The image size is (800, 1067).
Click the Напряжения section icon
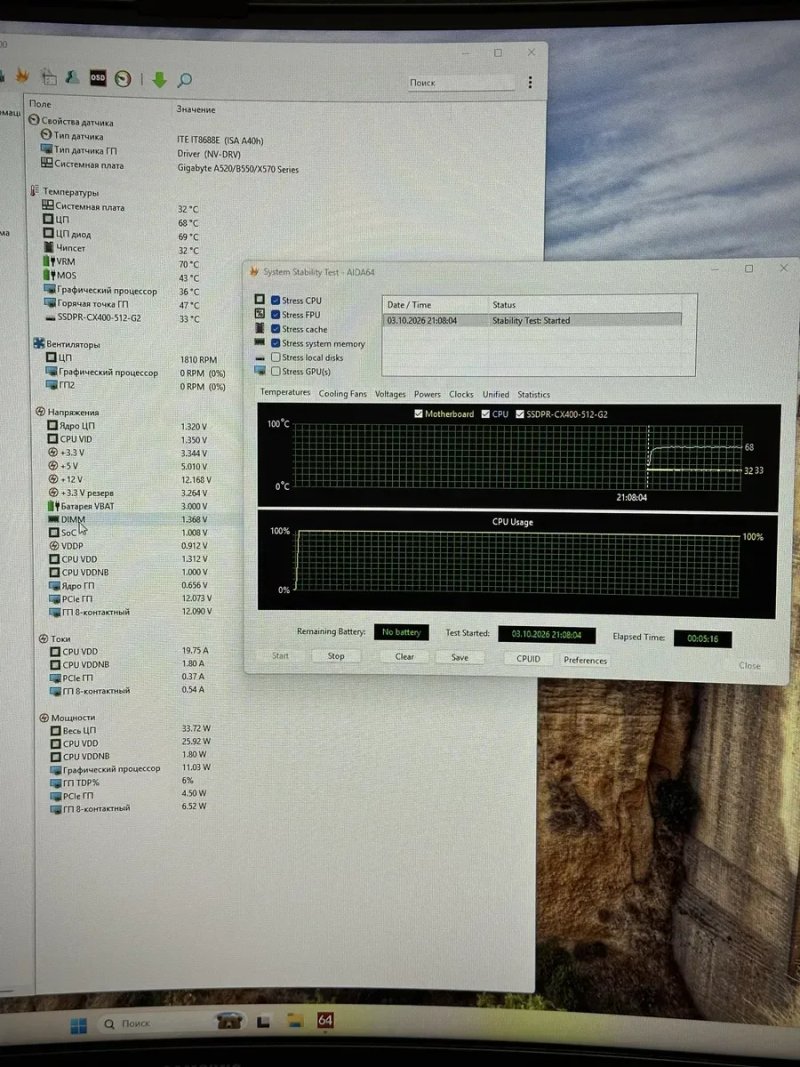click(x=40, y=411)
